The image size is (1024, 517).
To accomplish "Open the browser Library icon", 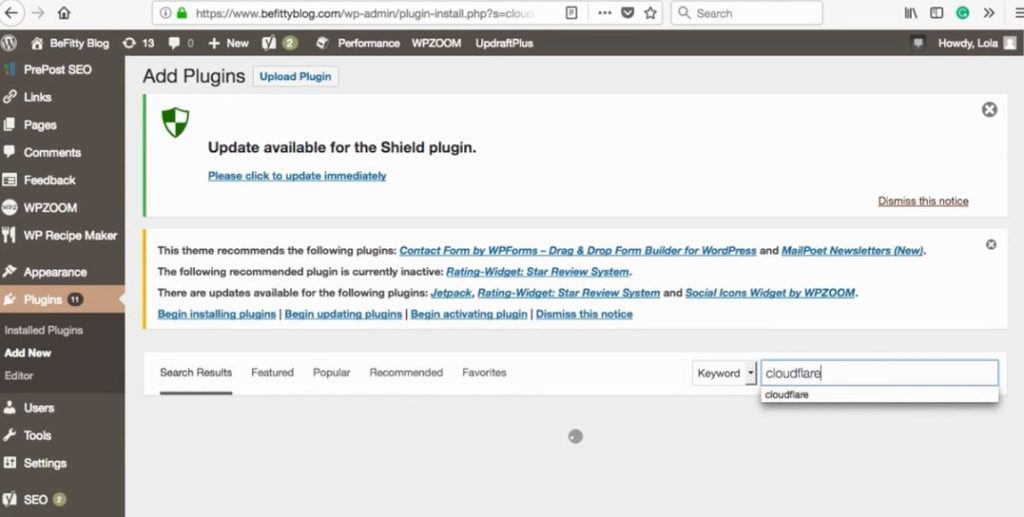I will 911,13.
